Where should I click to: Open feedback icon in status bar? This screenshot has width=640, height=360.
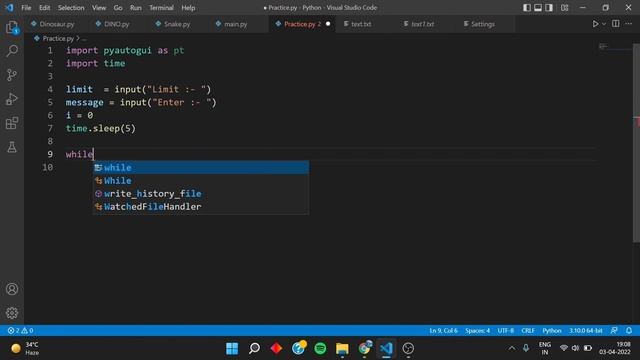pyautogui.click(x=614, y=331)
